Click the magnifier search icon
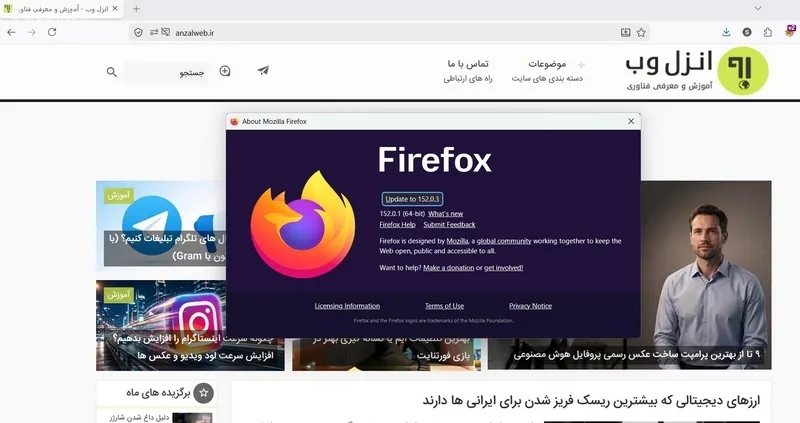The width and height of the screenshot is (800, 423). tap(112, 72)
